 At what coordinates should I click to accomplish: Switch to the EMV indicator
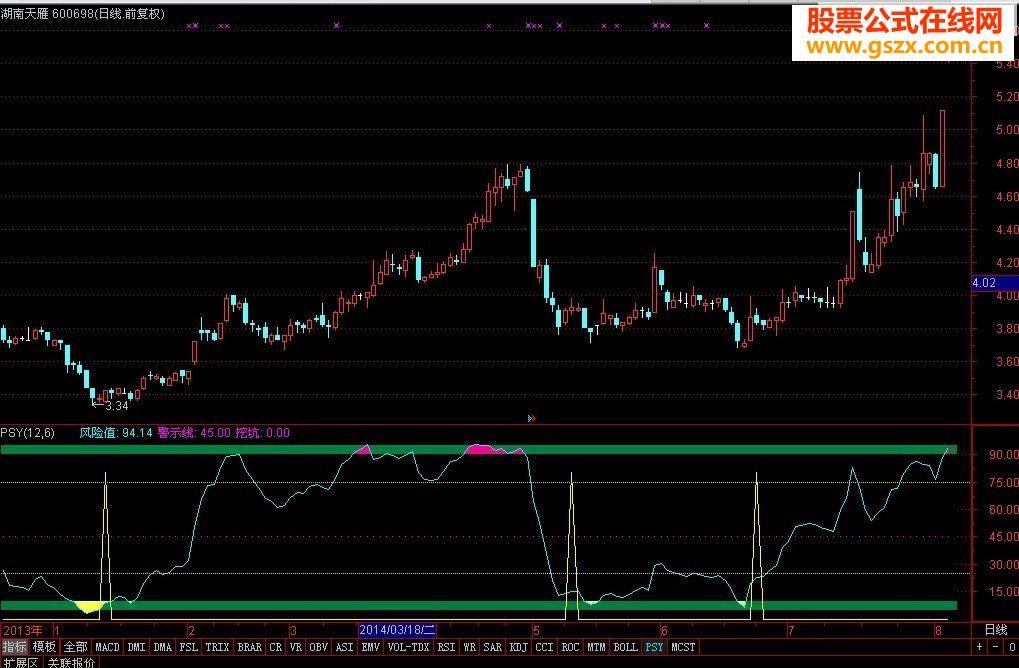(x=370, y=647)
